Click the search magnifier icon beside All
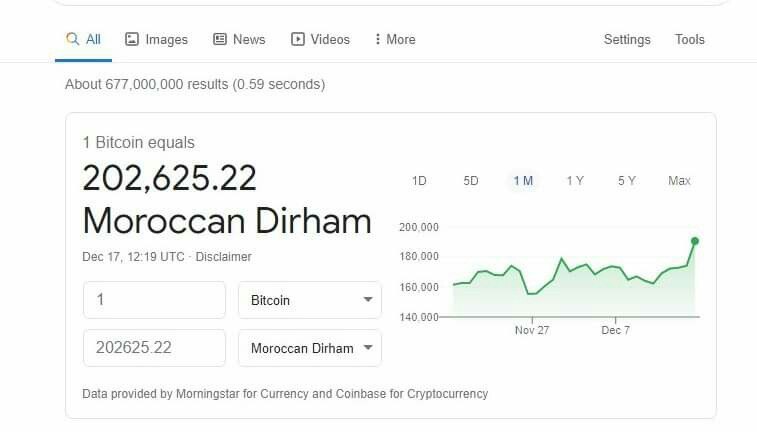 pos(72,39)
